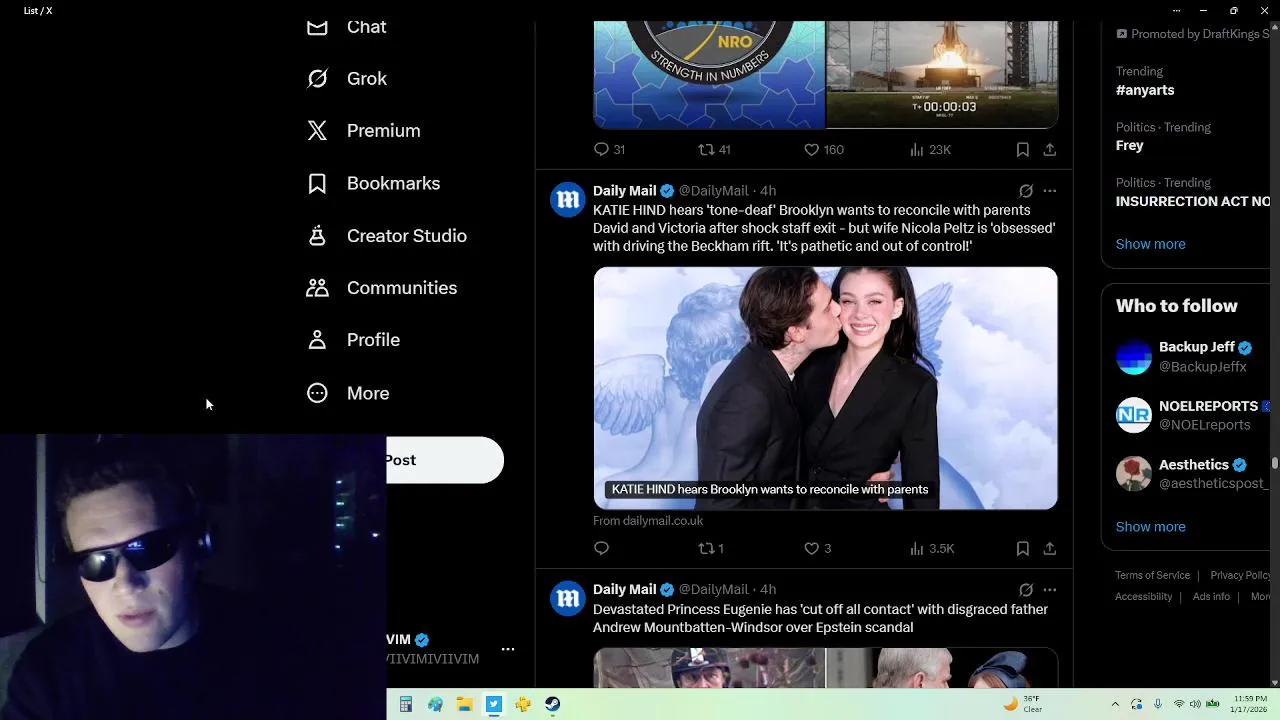Open Accessibility footer link

[1144, 596]
